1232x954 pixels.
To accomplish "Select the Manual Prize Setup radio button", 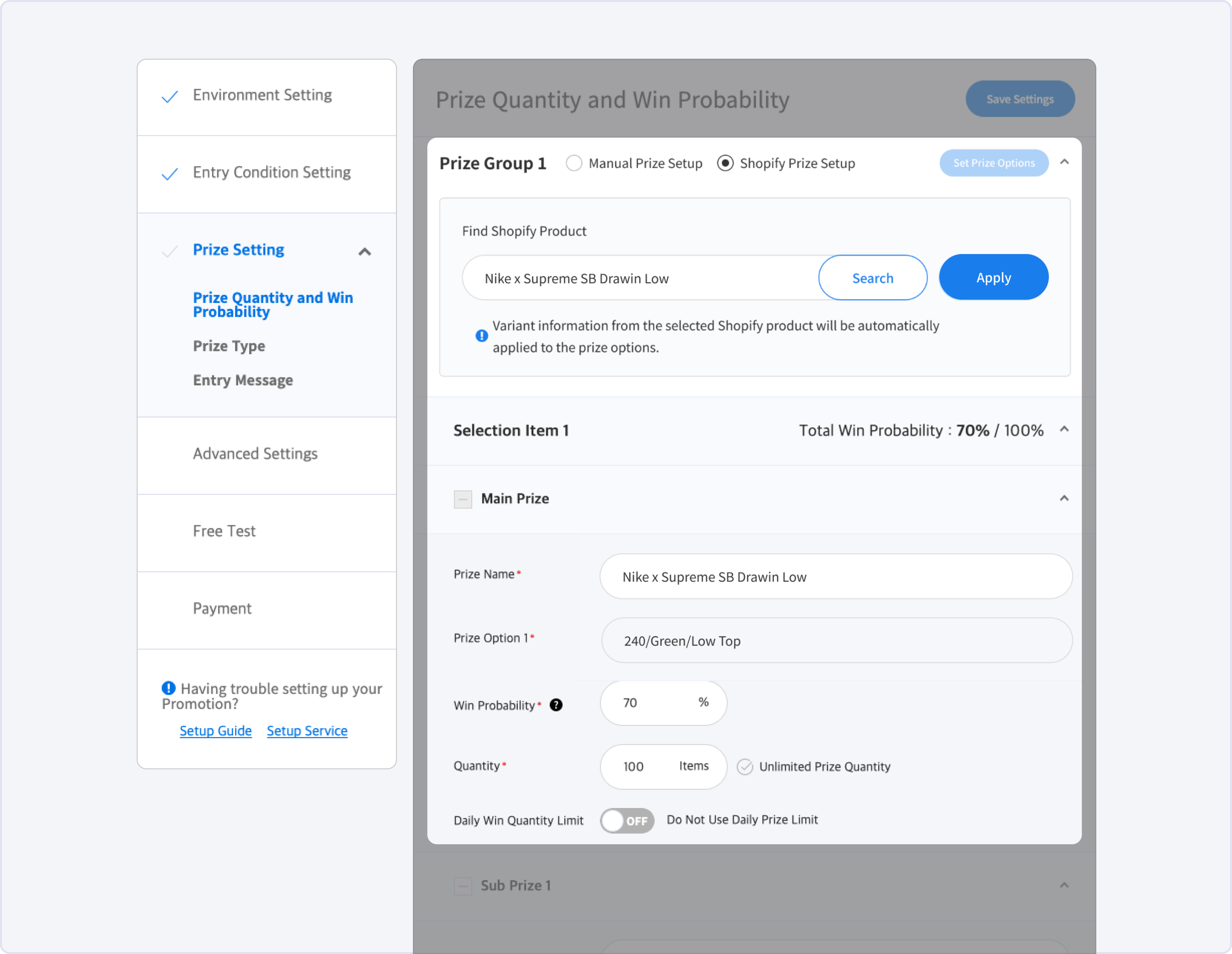I will click(x=574, y=163).
